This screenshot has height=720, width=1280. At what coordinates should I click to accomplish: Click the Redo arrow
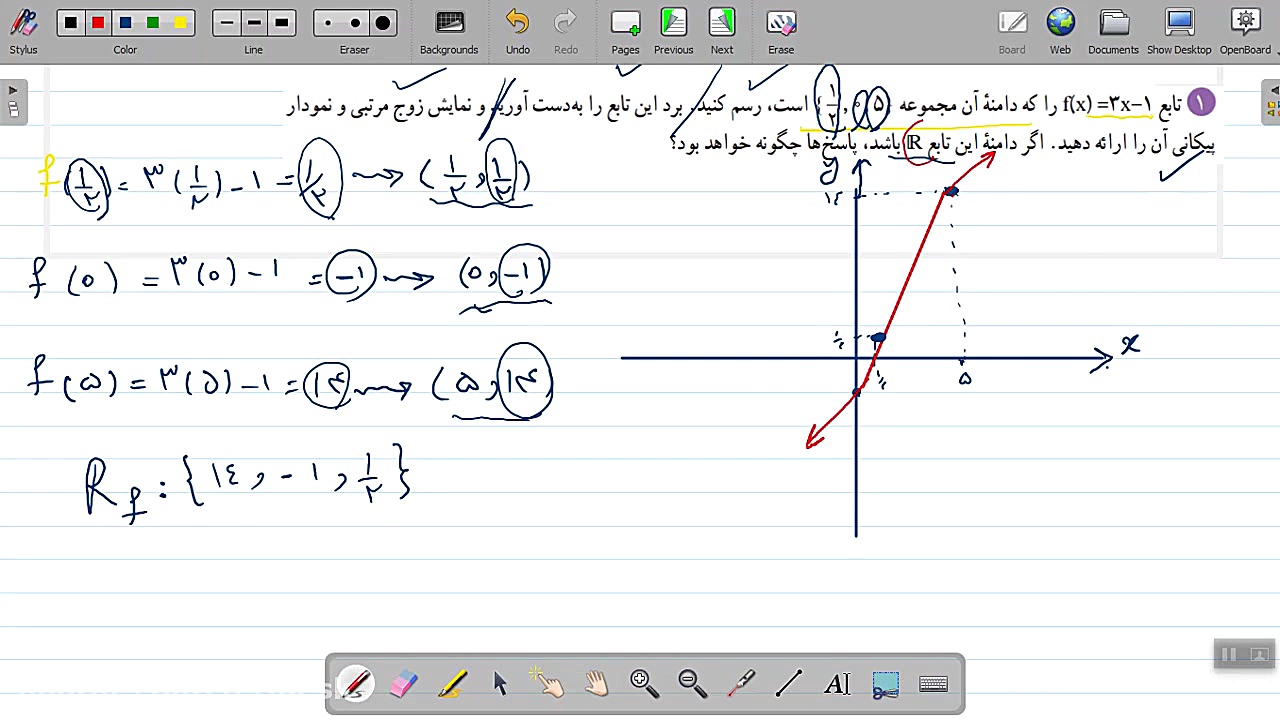tap(566, 31)
